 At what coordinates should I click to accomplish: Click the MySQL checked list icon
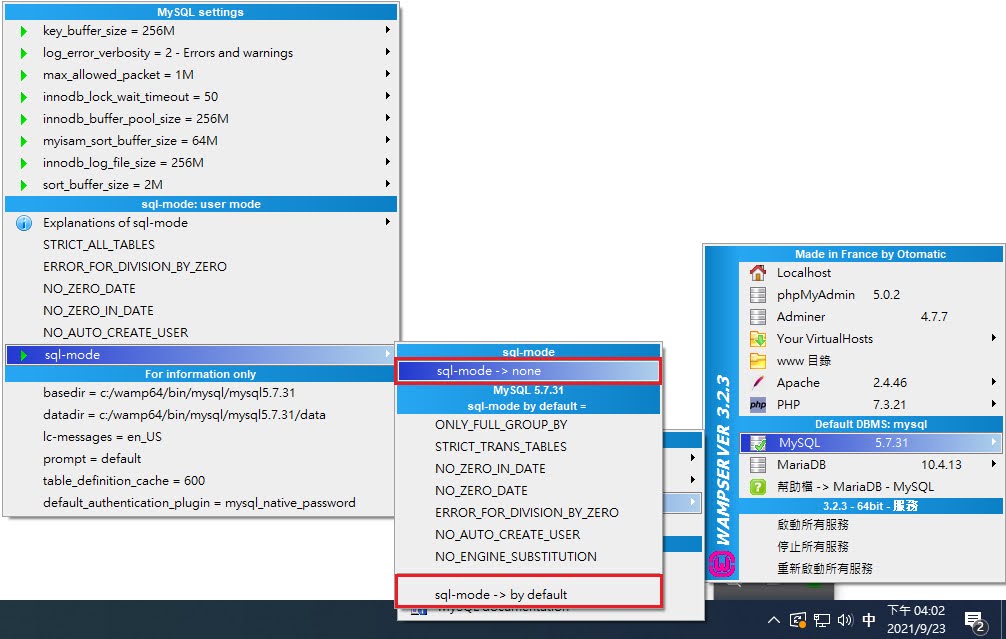(758, 443)
